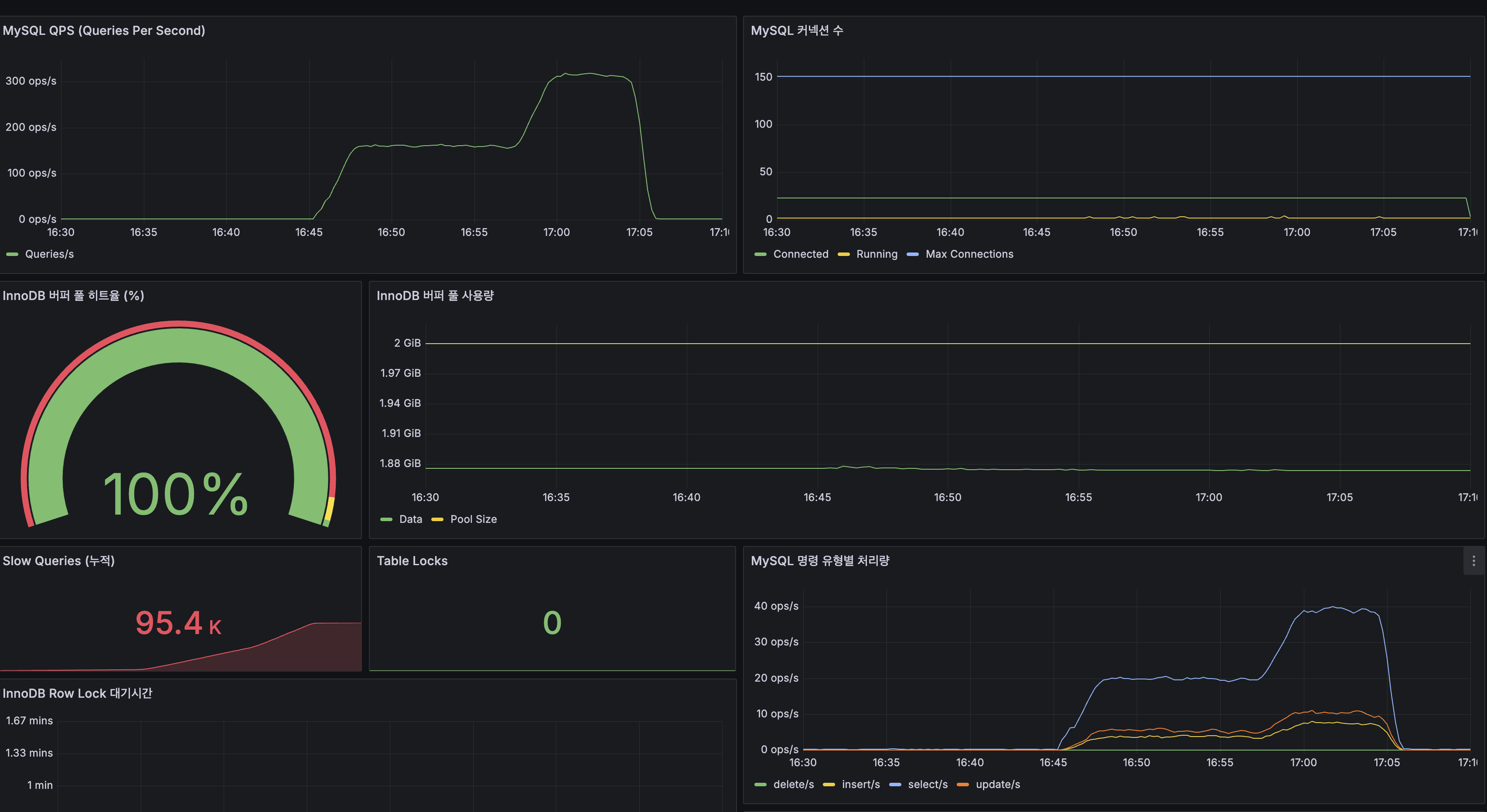Toggle the delete/s series
This screenshot has height=812, width=1487.
(794, 784)
